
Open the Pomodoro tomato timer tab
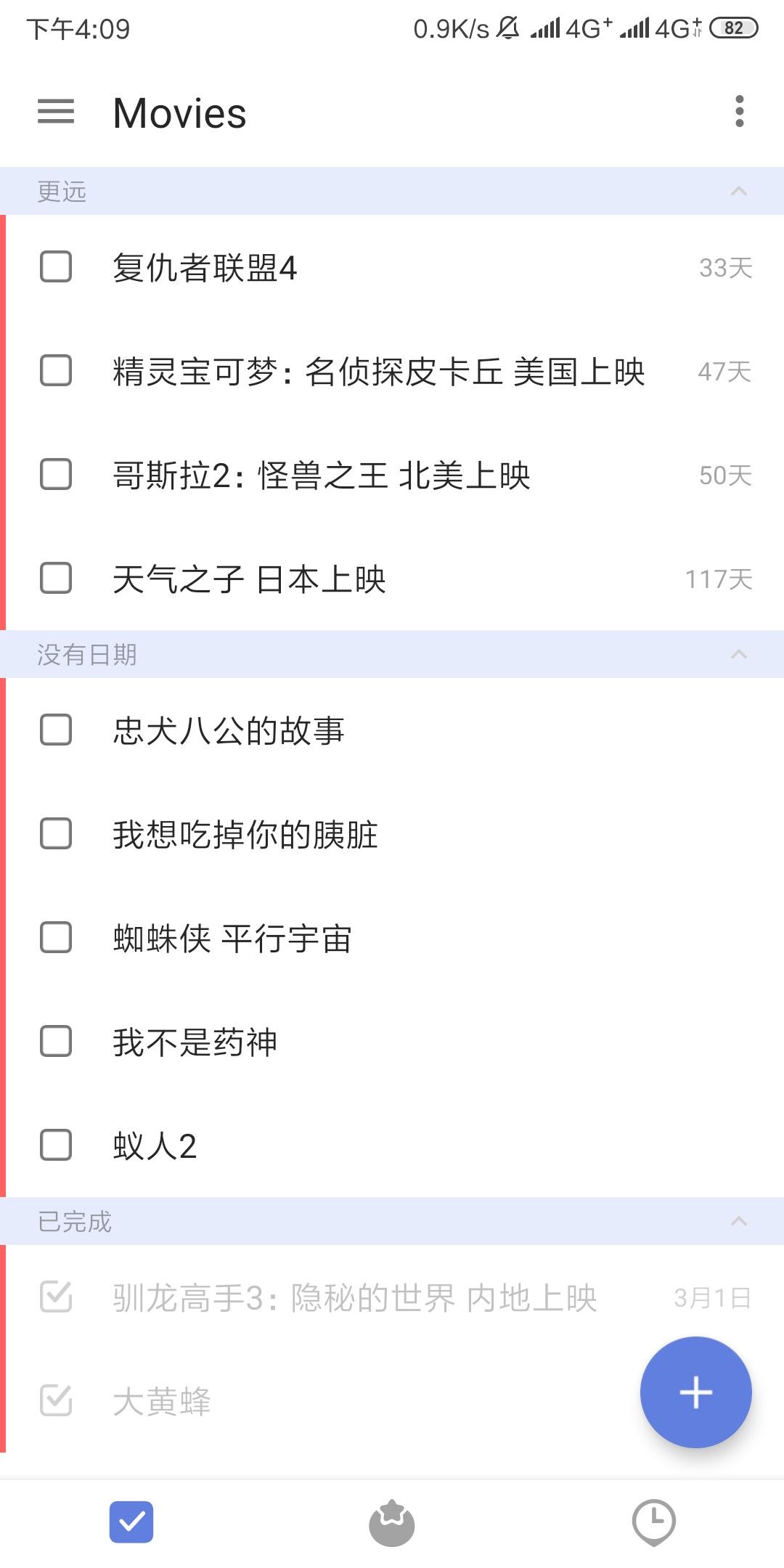(x=392, y=1523)
